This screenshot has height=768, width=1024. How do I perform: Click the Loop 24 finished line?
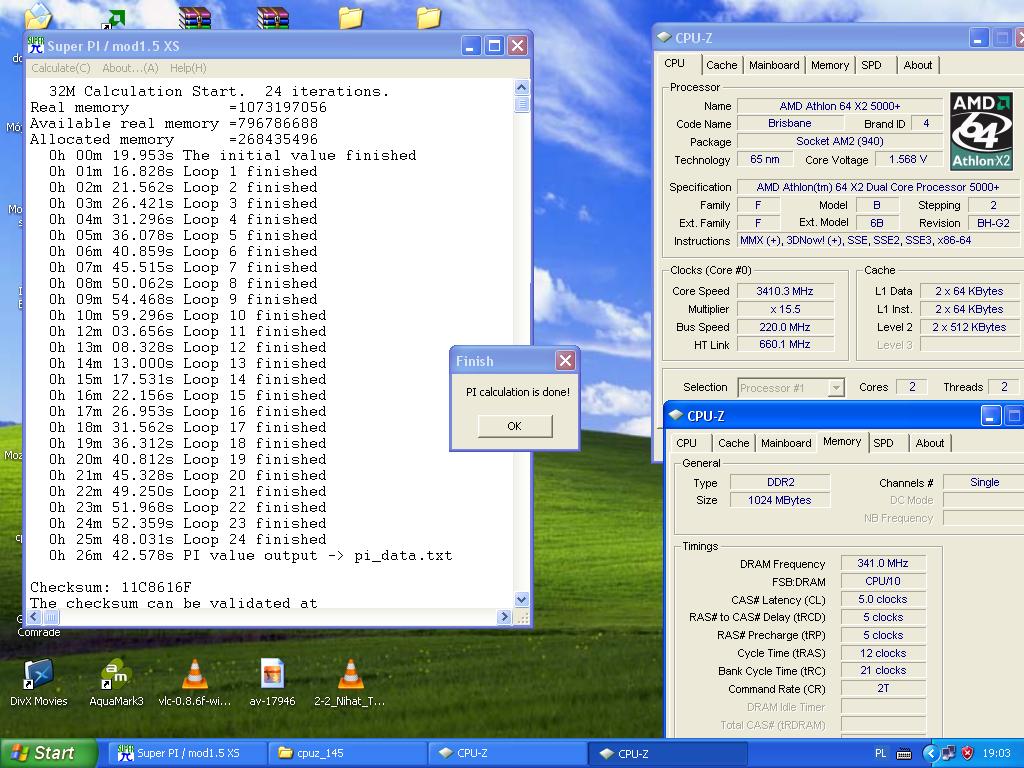click(x=187, y=539)
